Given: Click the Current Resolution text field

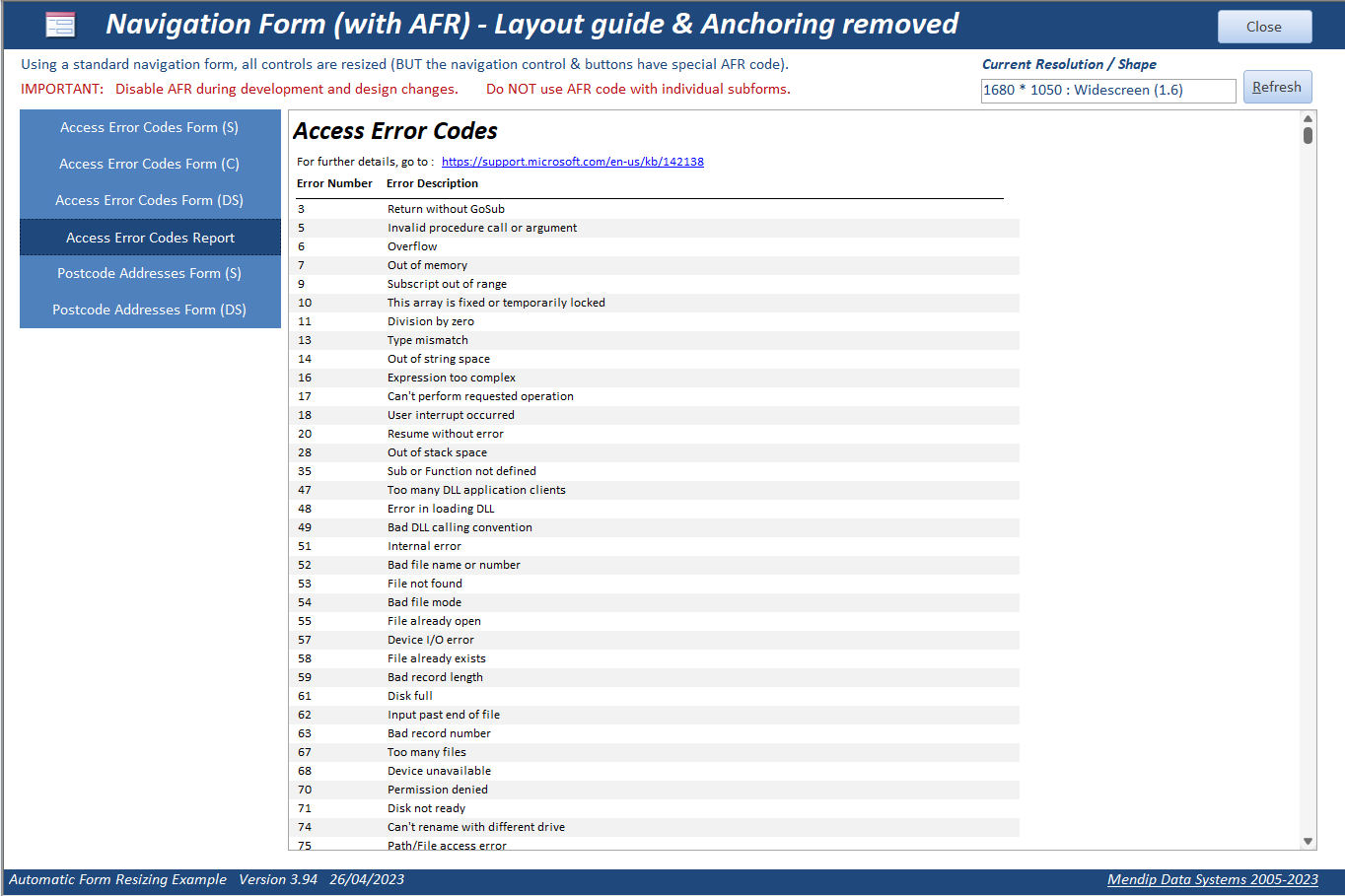Looking at the screenshot, I should click(1108, 90).
